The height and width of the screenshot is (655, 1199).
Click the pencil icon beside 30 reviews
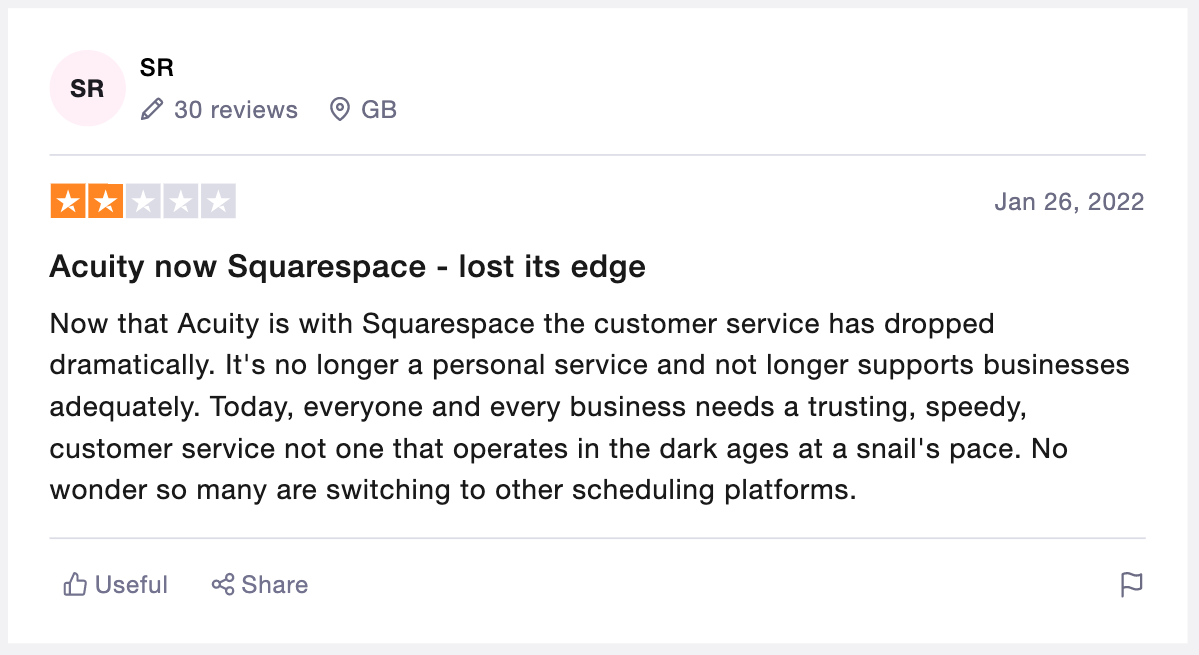152,109
